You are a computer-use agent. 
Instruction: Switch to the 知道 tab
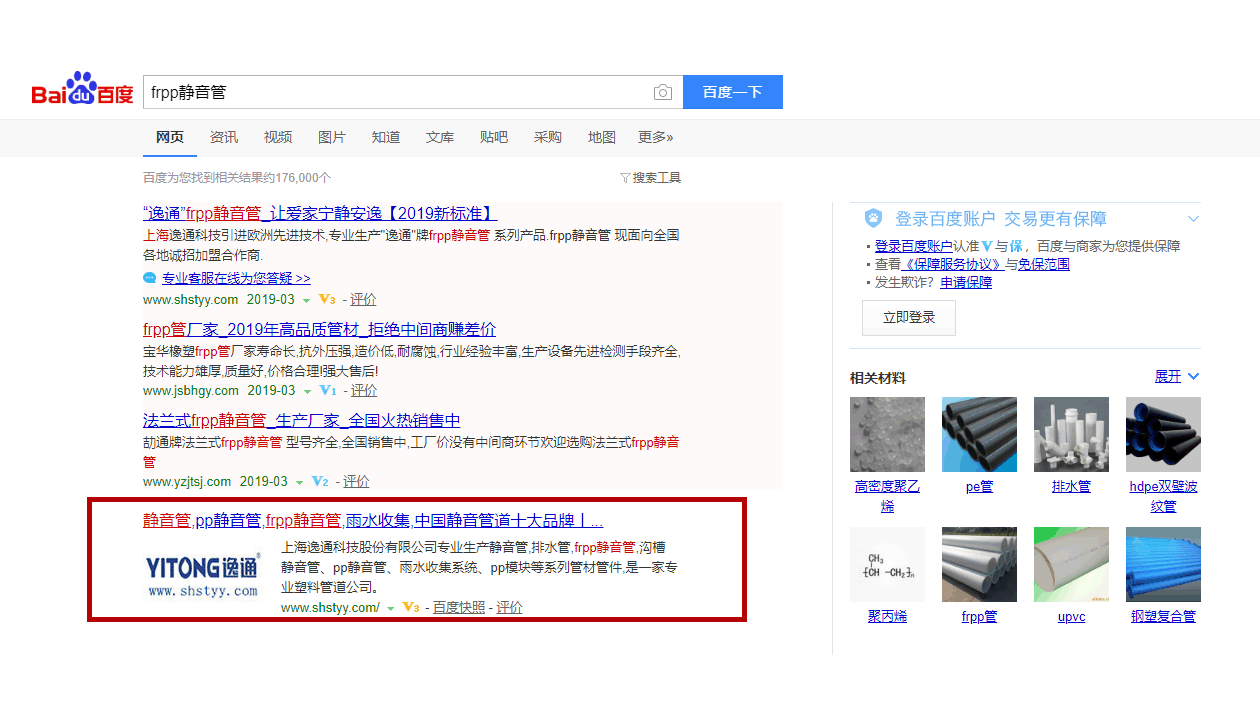pyautogui.click(x=386, y=137)
